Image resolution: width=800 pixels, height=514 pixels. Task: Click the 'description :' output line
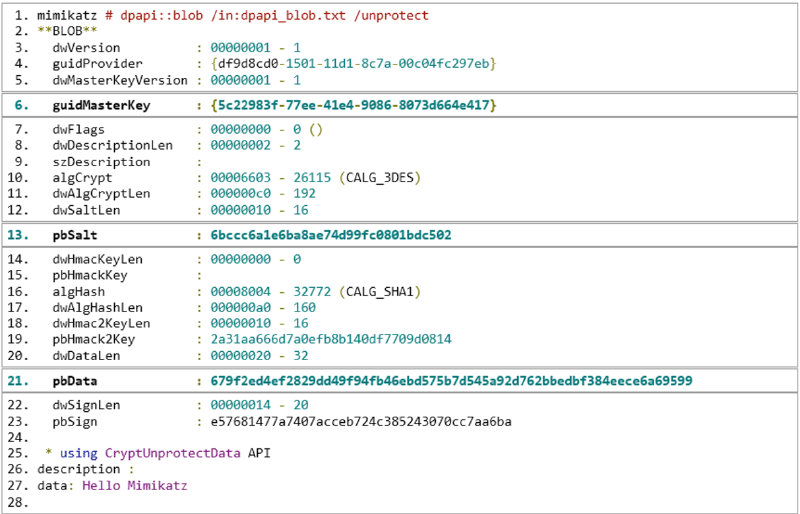coord(86,469)
